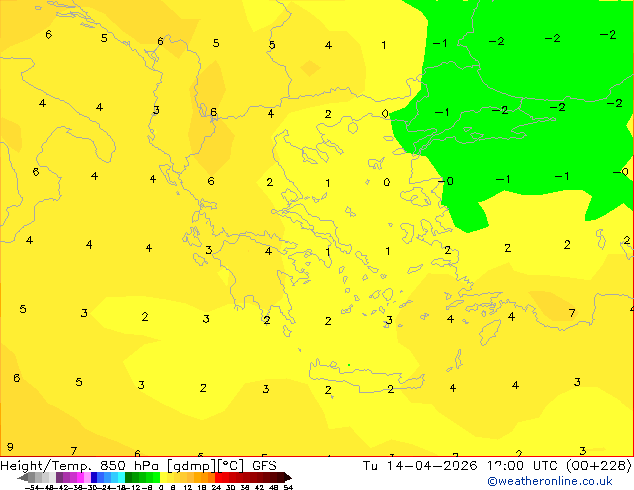Click the '[gdmp]' unit text
This screenshot has width=634, height=490.
pos(192,466)
